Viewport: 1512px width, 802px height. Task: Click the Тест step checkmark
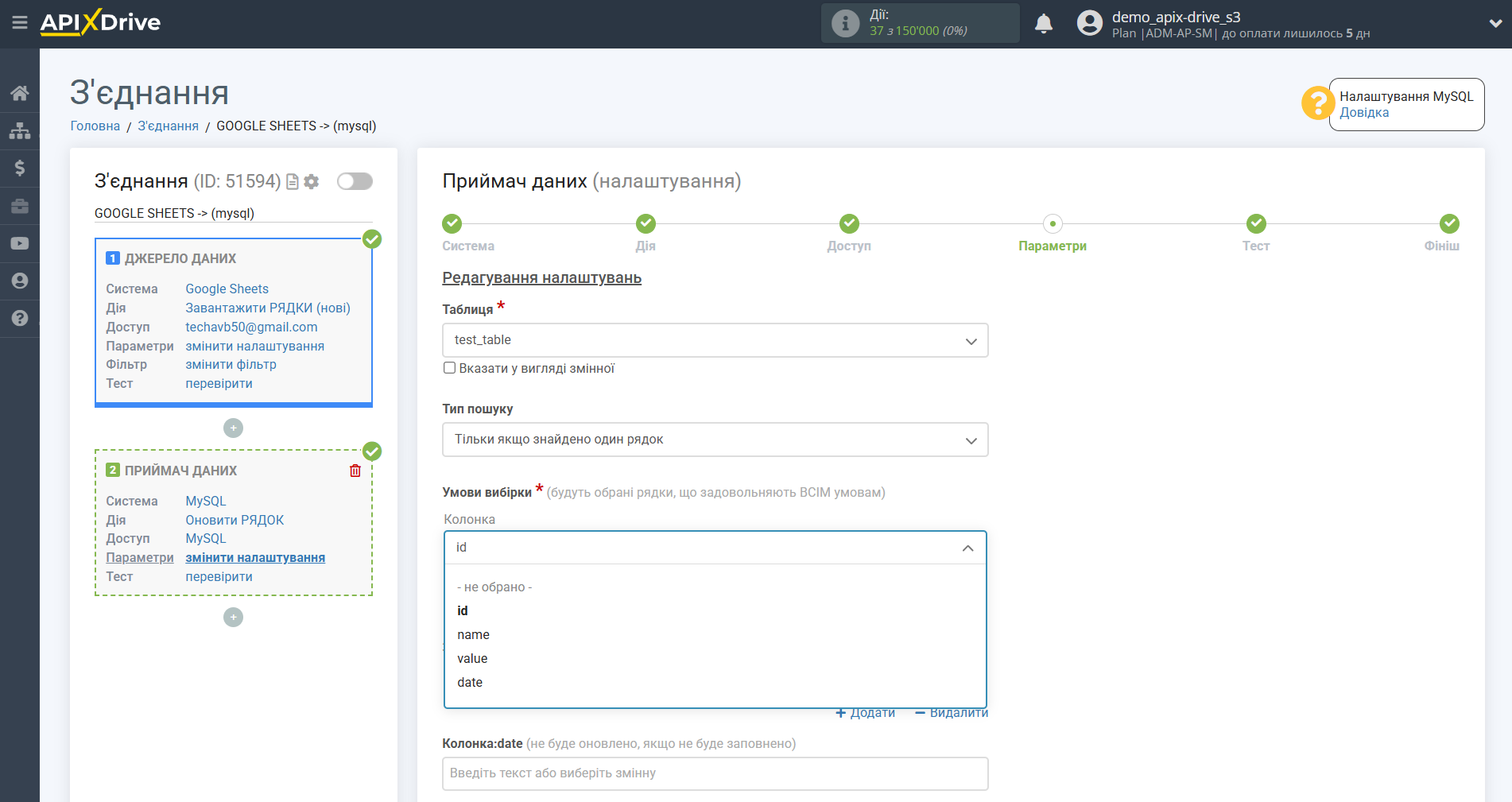click(x=1256, y=223)
